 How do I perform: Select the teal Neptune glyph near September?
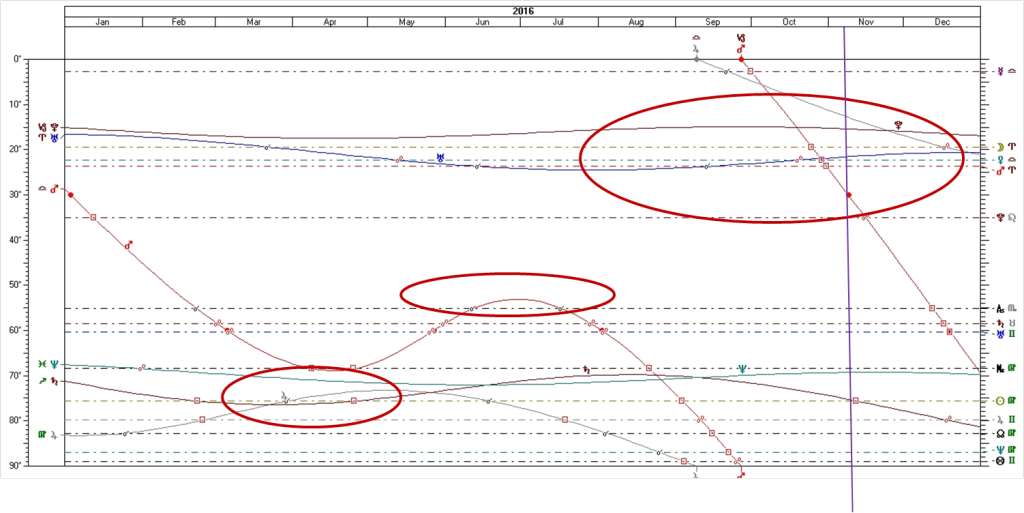pos(742,369)
